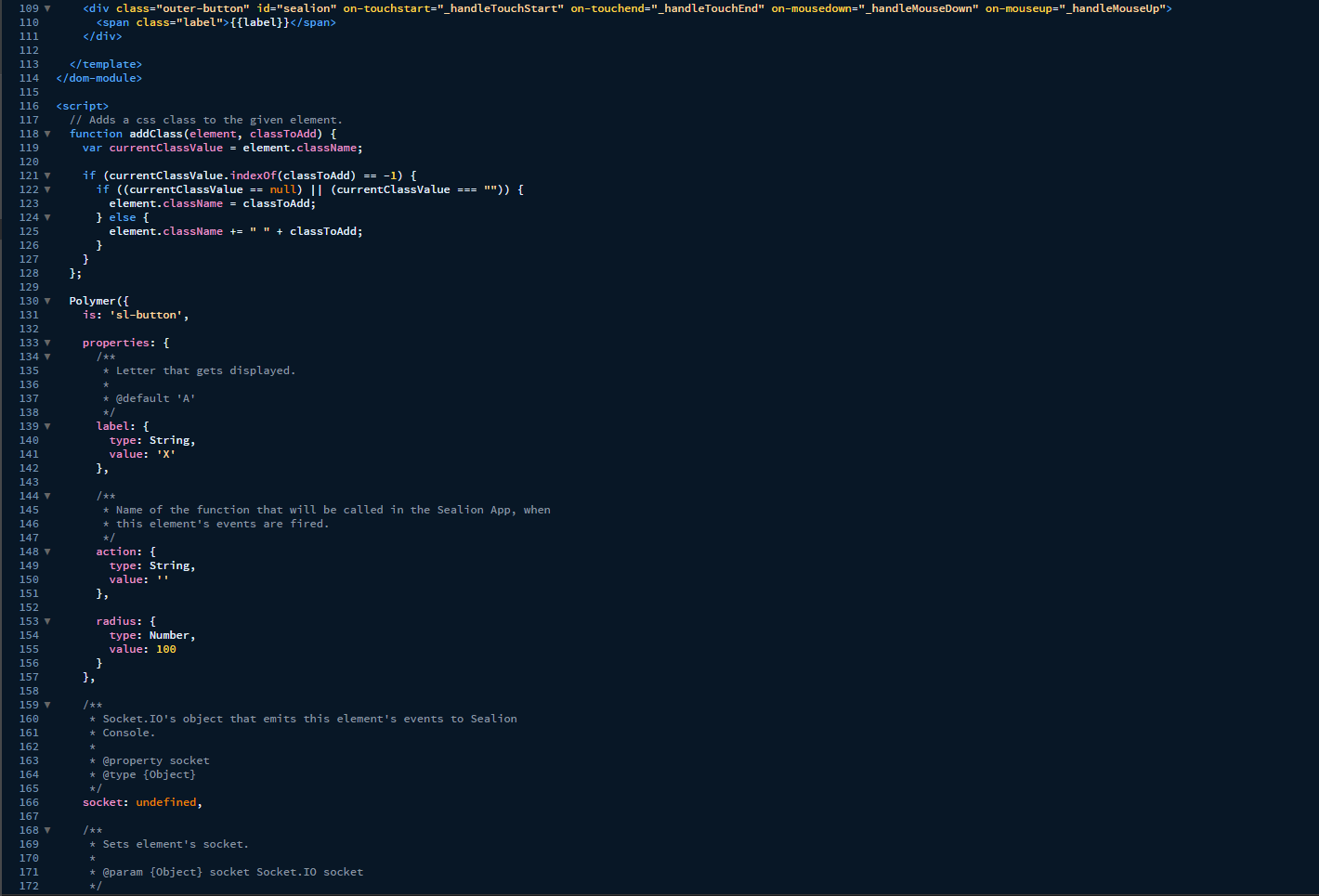Viewport: 1319px width, 896px height.
Task: Click the 'sl-button' string value
Action: coord(146,315)
